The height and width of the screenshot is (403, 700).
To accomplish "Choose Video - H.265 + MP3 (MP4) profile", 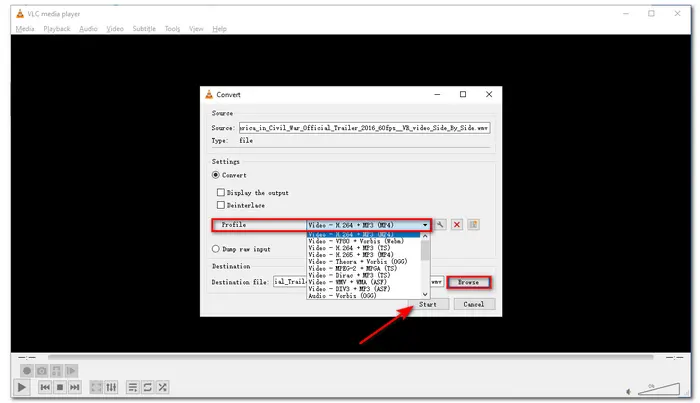I will pos(363,254).
